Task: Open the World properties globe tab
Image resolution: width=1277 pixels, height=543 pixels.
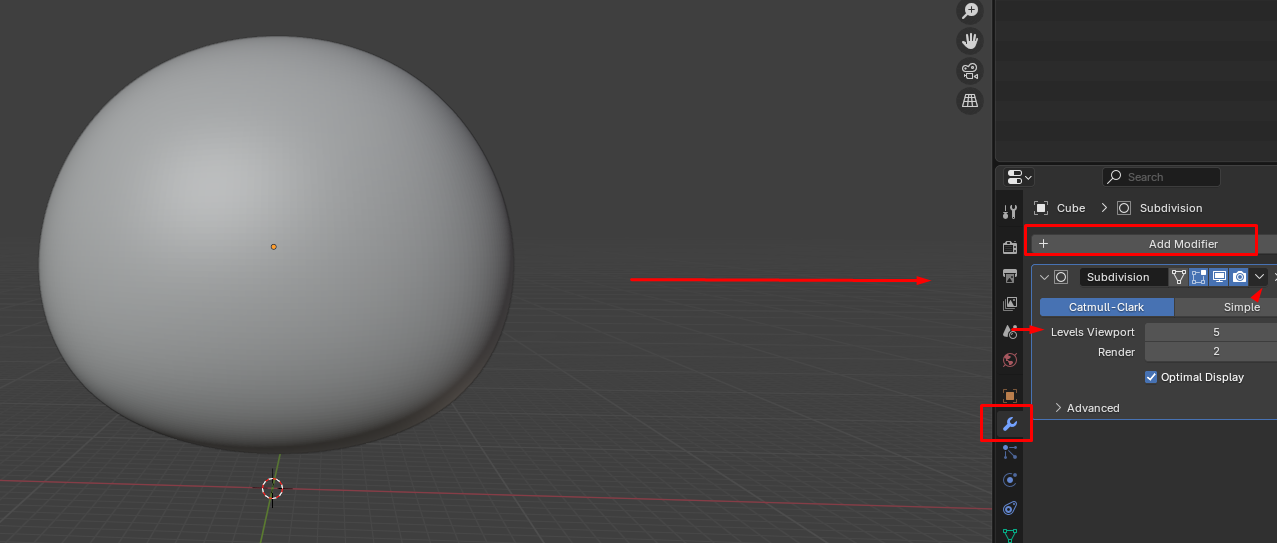Action: coord(1010,359)
